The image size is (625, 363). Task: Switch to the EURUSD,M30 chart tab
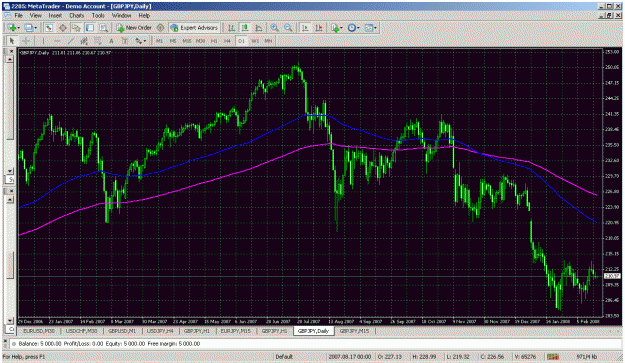click(x=39, y=331)
